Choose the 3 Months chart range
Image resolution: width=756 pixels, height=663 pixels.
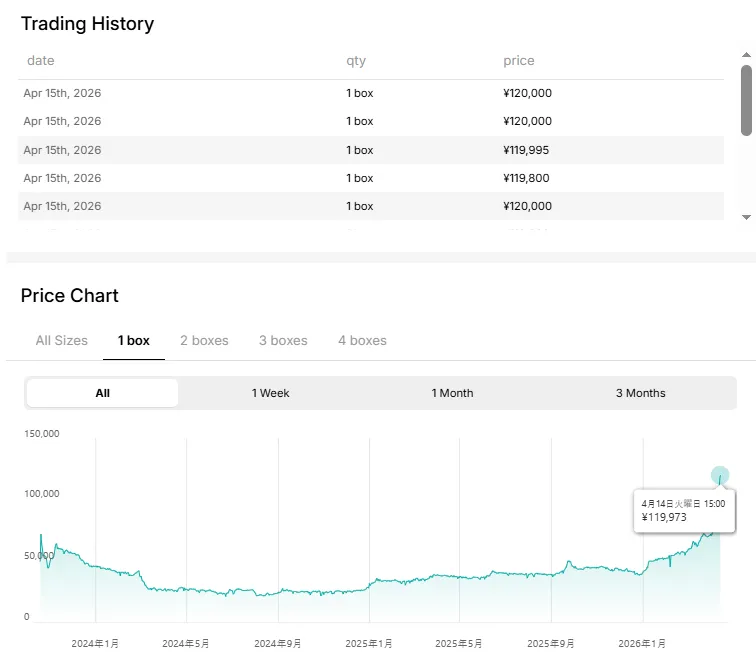[640, 393]
